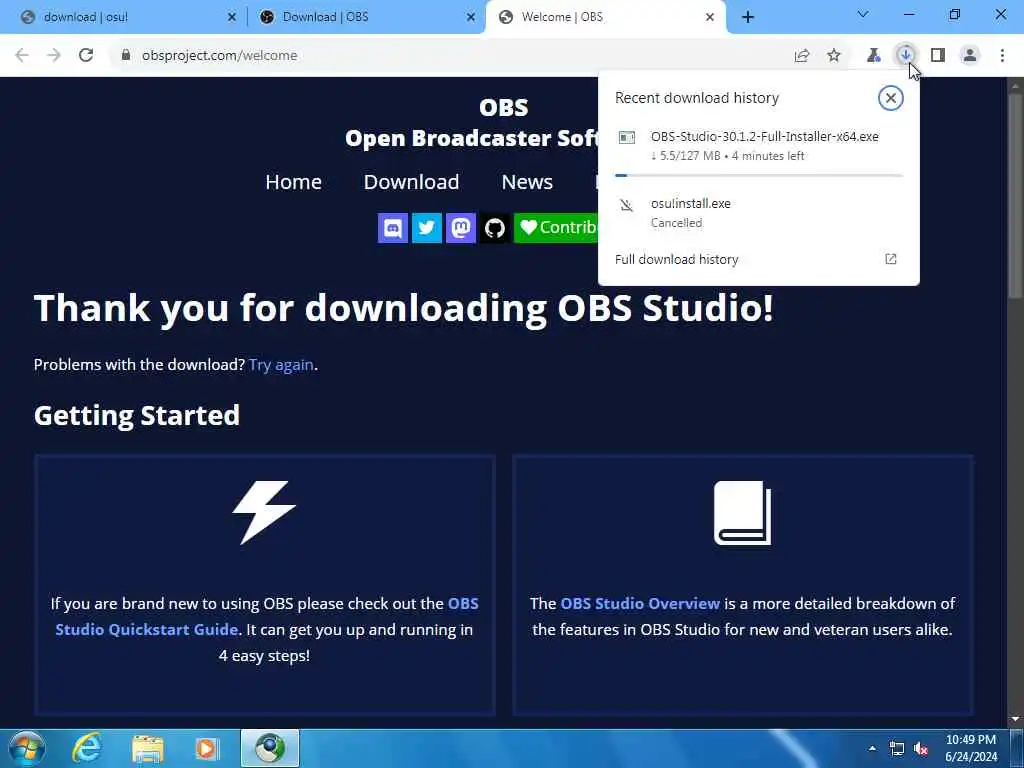Click the browser taskbar button
This screenshot has height=768, width=1024.
coord(270,748)
